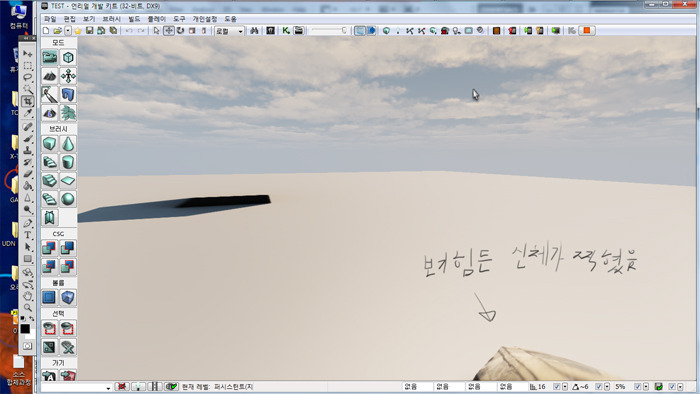Viewport: 700px width, 394px height.
Task: Open drag grid size dropdown beside 16
Action: [x=565, y=387]
